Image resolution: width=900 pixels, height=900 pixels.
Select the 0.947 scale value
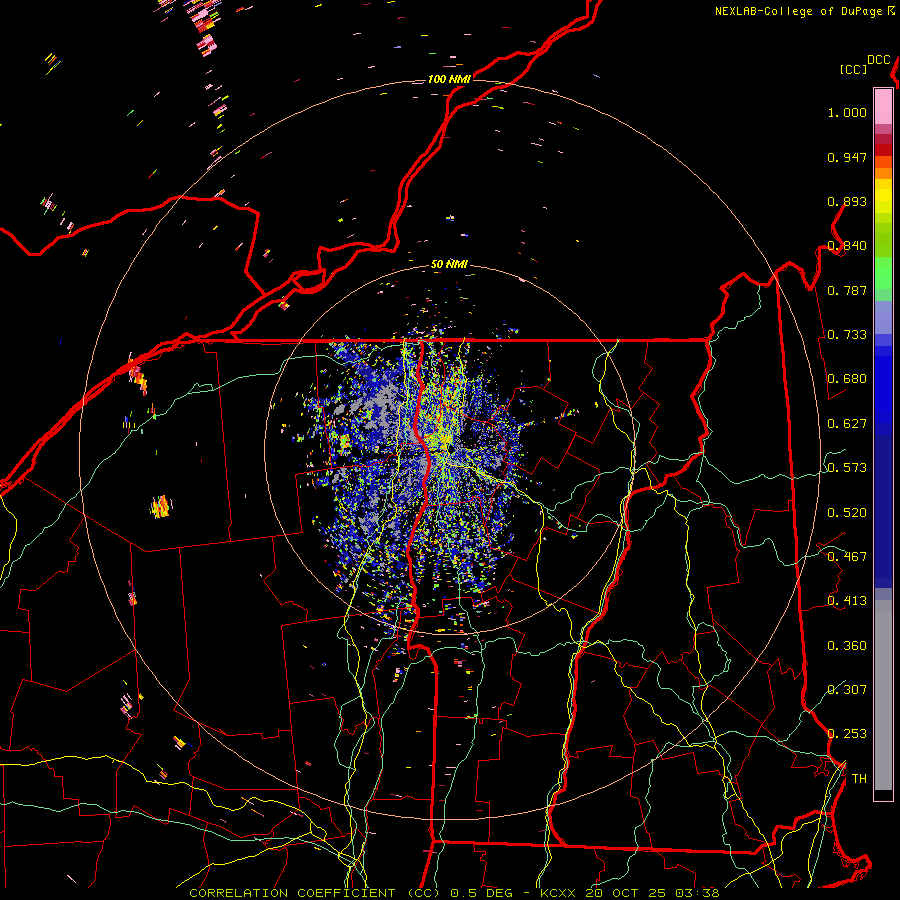coord(847,157)
